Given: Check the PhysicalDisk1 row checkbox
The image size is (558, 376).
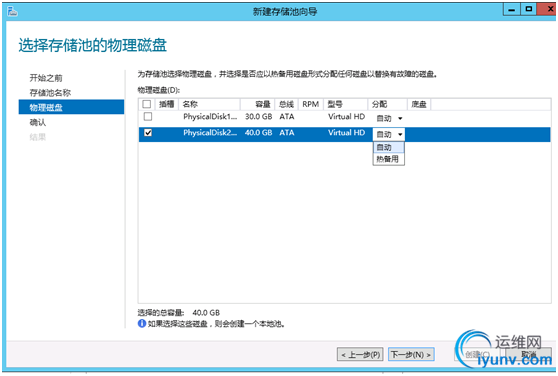Looking at the screenshot, I should [148, 117].
